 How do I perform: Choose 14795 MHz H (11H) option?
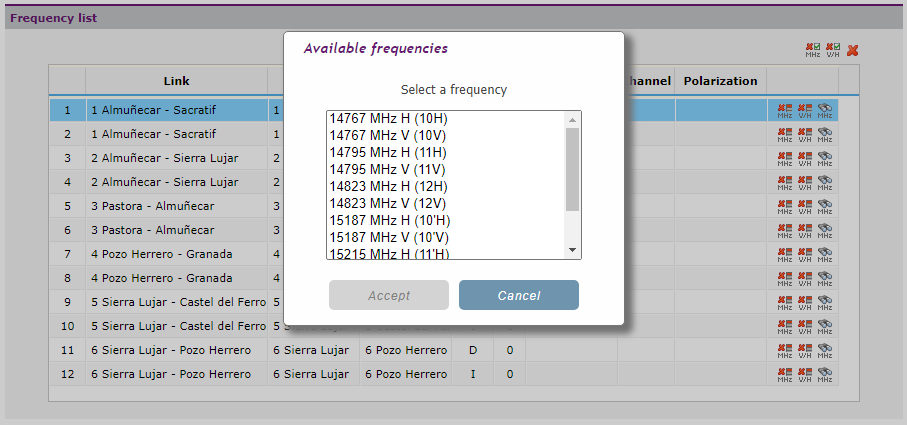click(445, 153)
